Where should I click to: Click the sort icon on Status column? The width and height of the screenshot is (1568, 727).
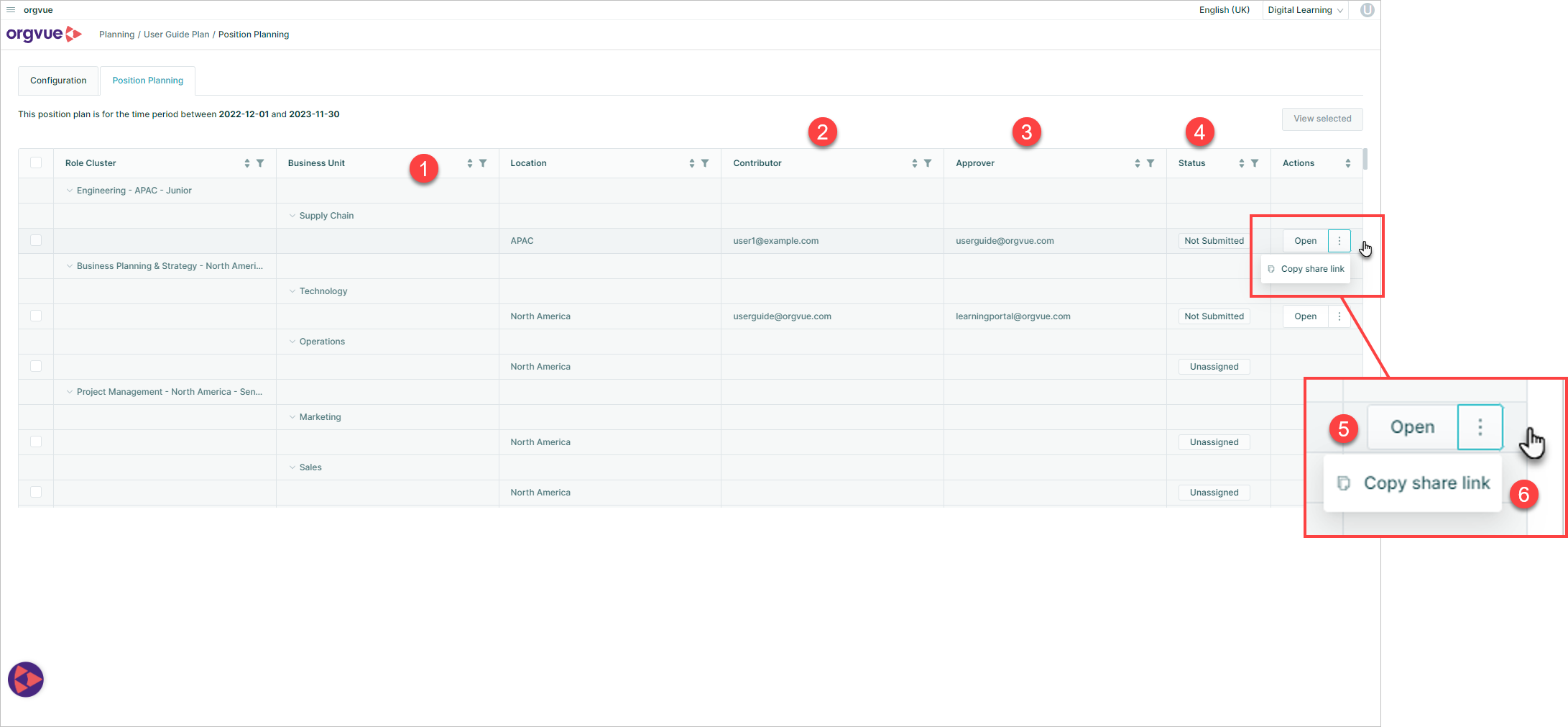point(1240,163)
